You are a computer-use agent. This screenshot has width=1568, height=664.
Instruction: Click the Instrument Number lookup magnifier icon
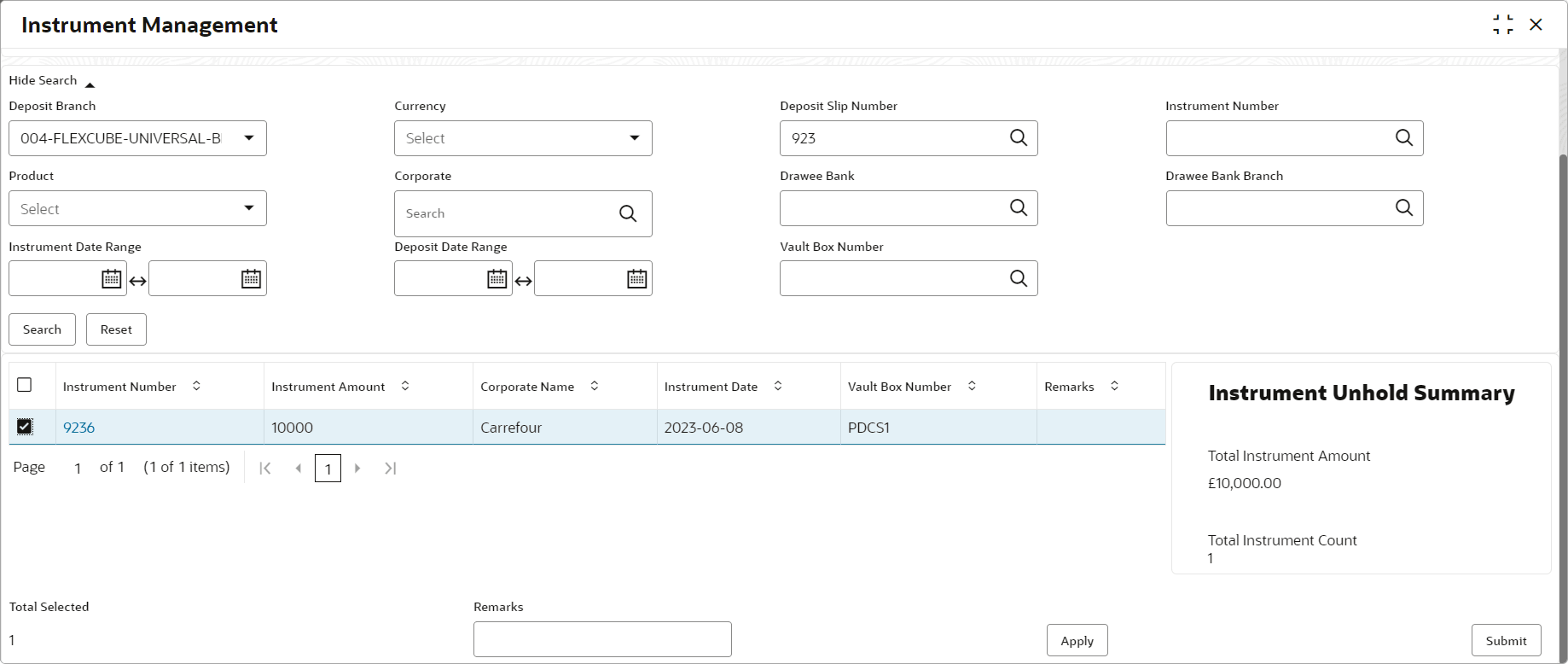click(1403, 138)
